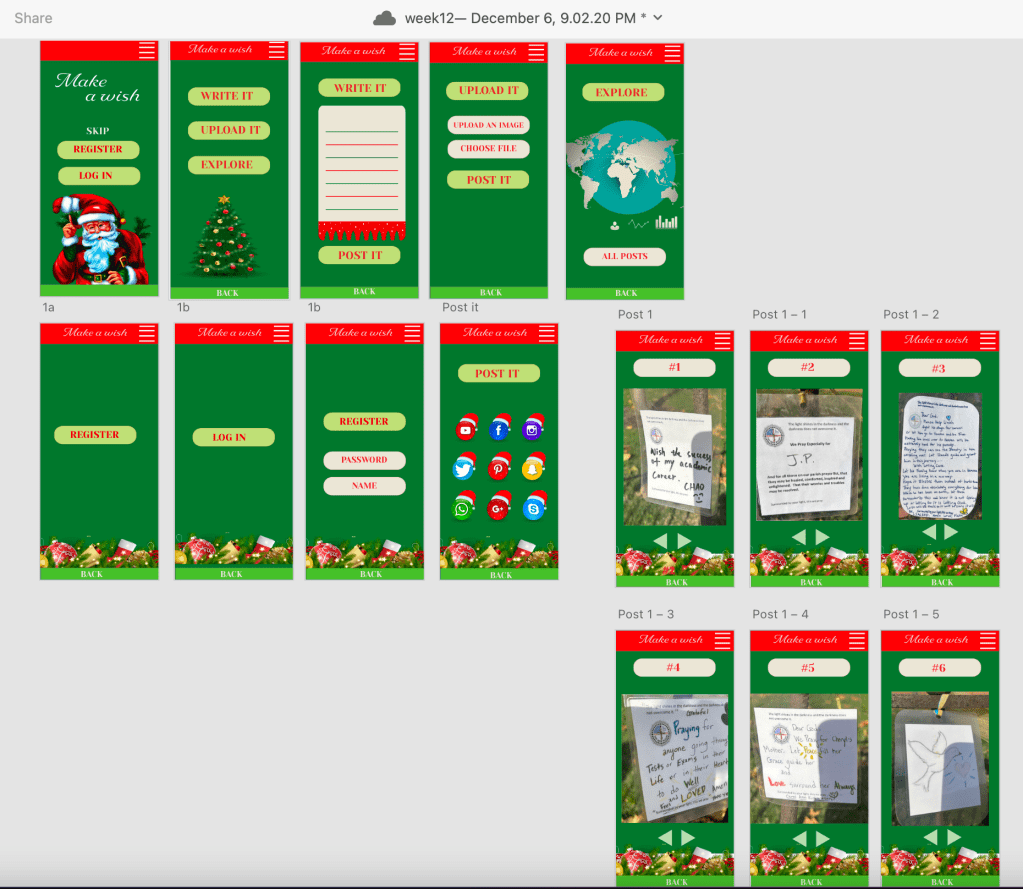Click the Share button
This screenshot has width=1023, height=889.
(33, 18)
